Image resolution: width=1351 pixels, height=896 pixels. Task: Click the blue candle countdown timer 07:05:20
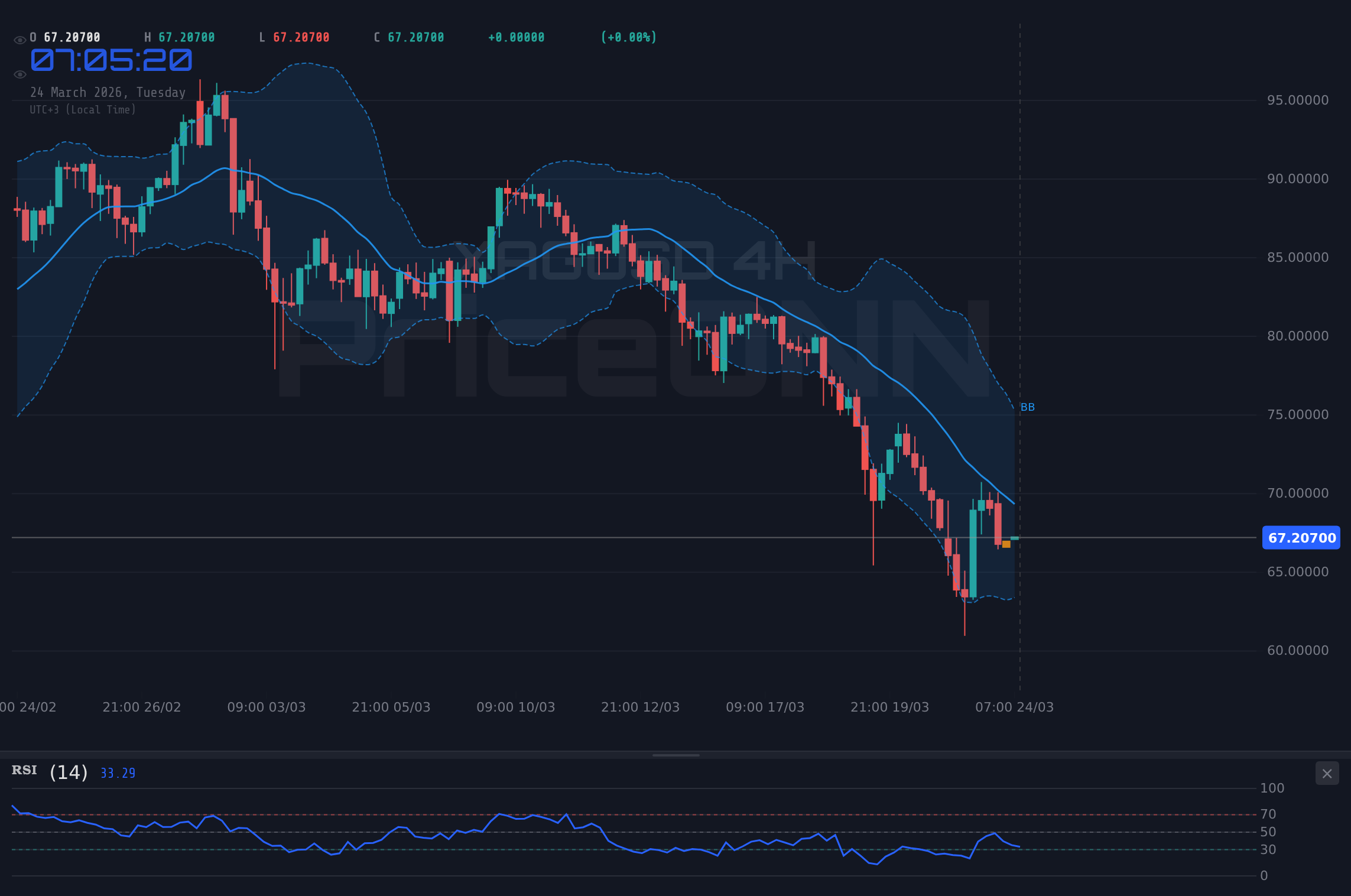(111, 61)
